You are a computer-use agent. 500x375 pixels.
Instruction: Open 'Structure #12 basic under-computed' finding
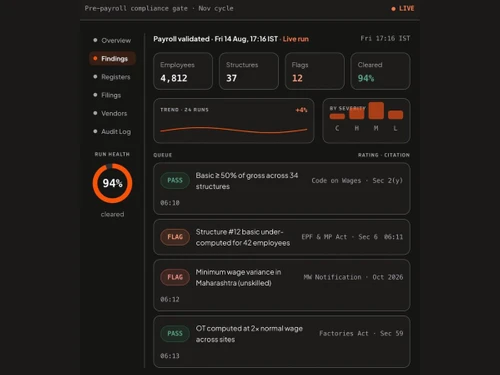pos(282,237)
